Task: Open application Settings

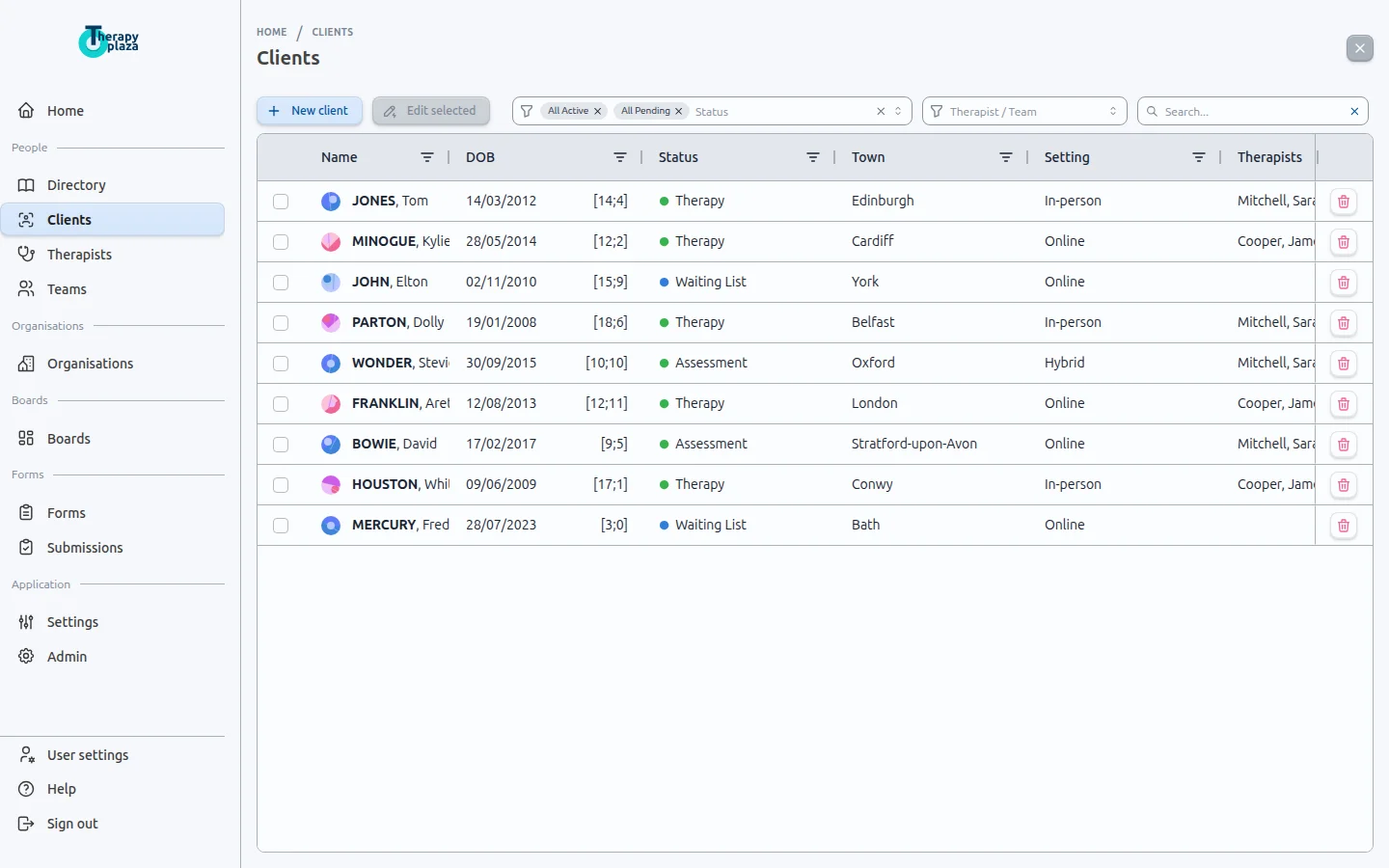Action: [113, 622]
